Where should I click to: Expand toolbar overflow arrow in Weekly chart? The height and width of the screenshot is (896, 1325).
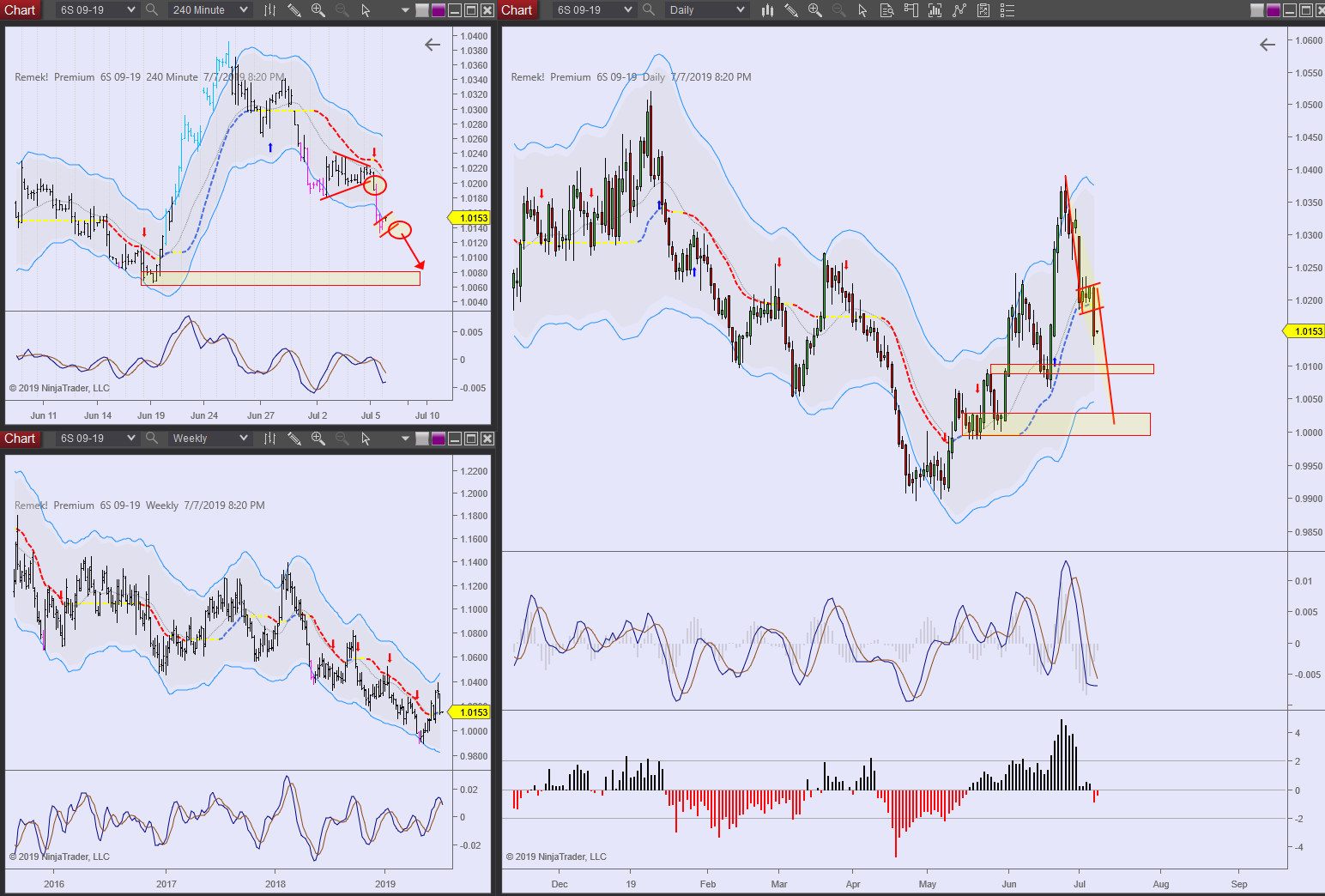click(x=405, y=439)
